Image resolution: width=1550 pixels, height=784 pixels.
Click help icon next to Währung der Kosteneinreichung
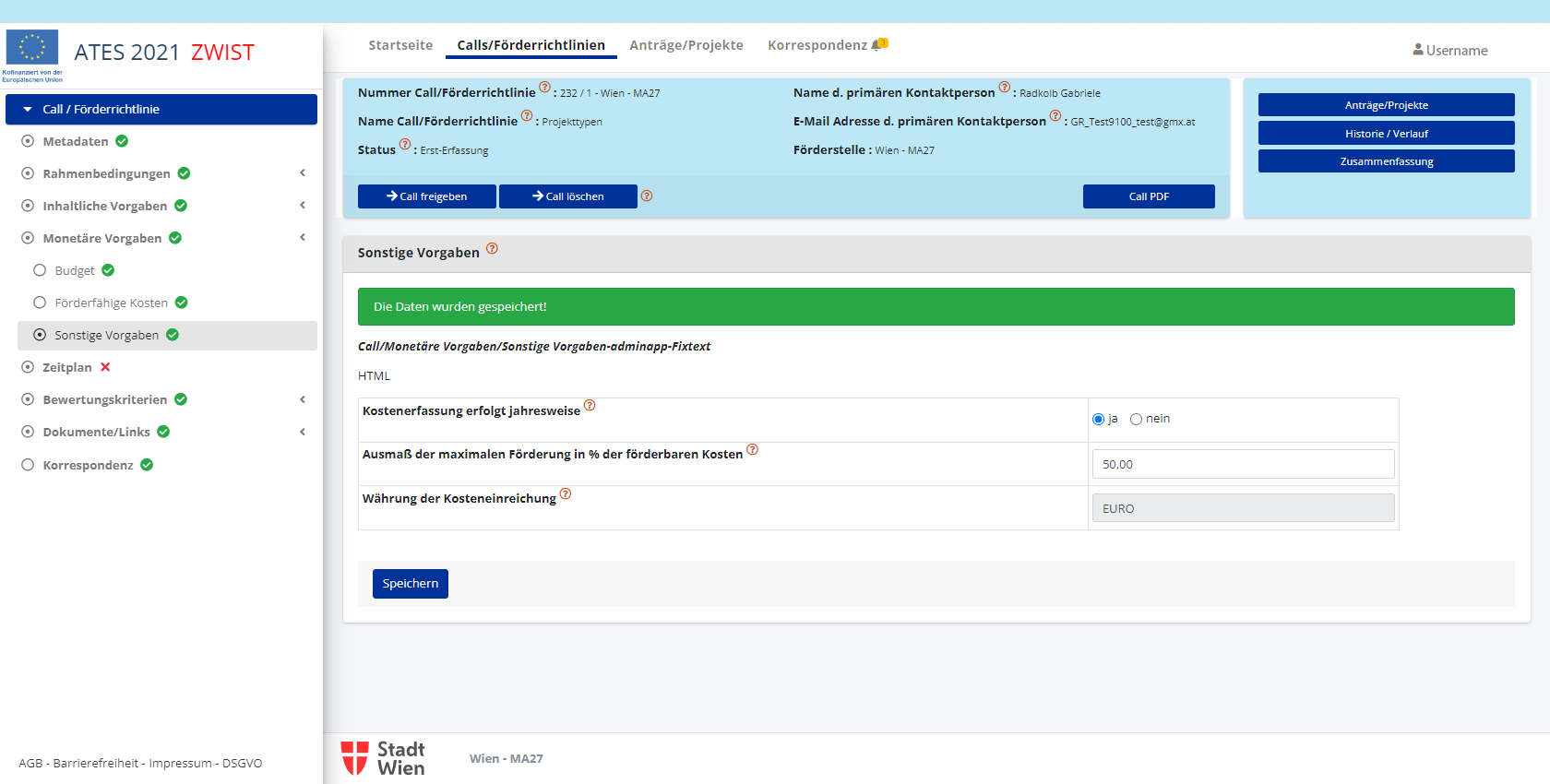click(566, 494)
